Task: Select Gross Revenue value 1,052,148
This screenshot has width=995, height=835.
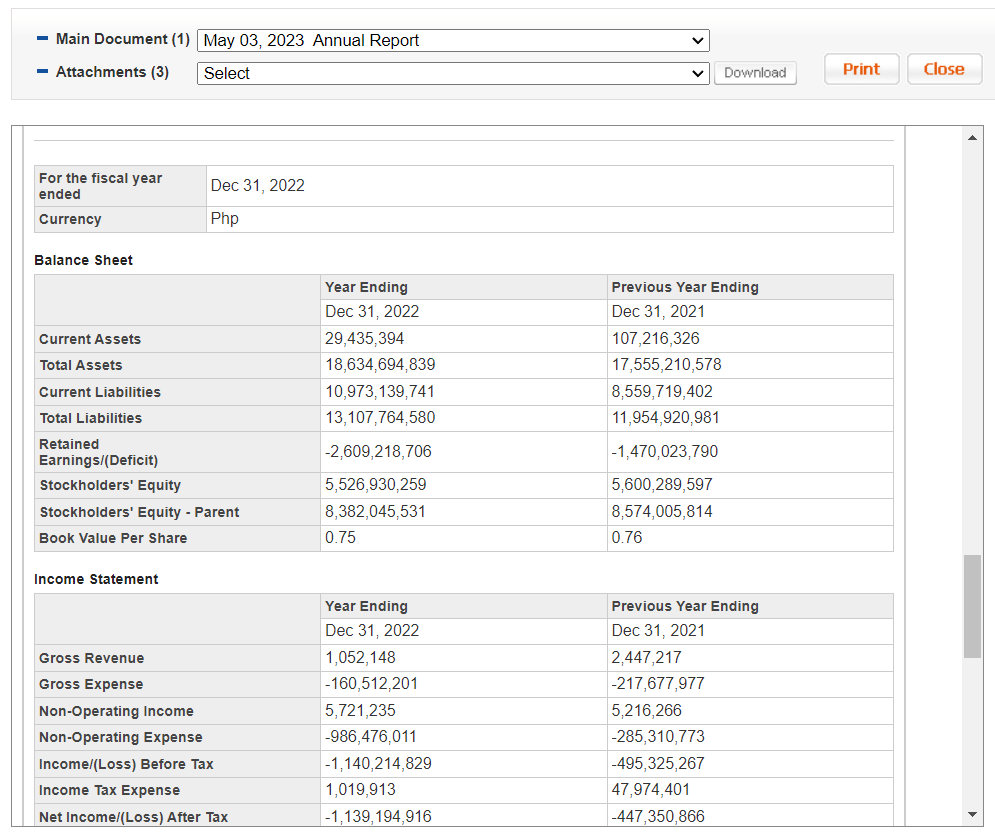Action: [360, 658]
